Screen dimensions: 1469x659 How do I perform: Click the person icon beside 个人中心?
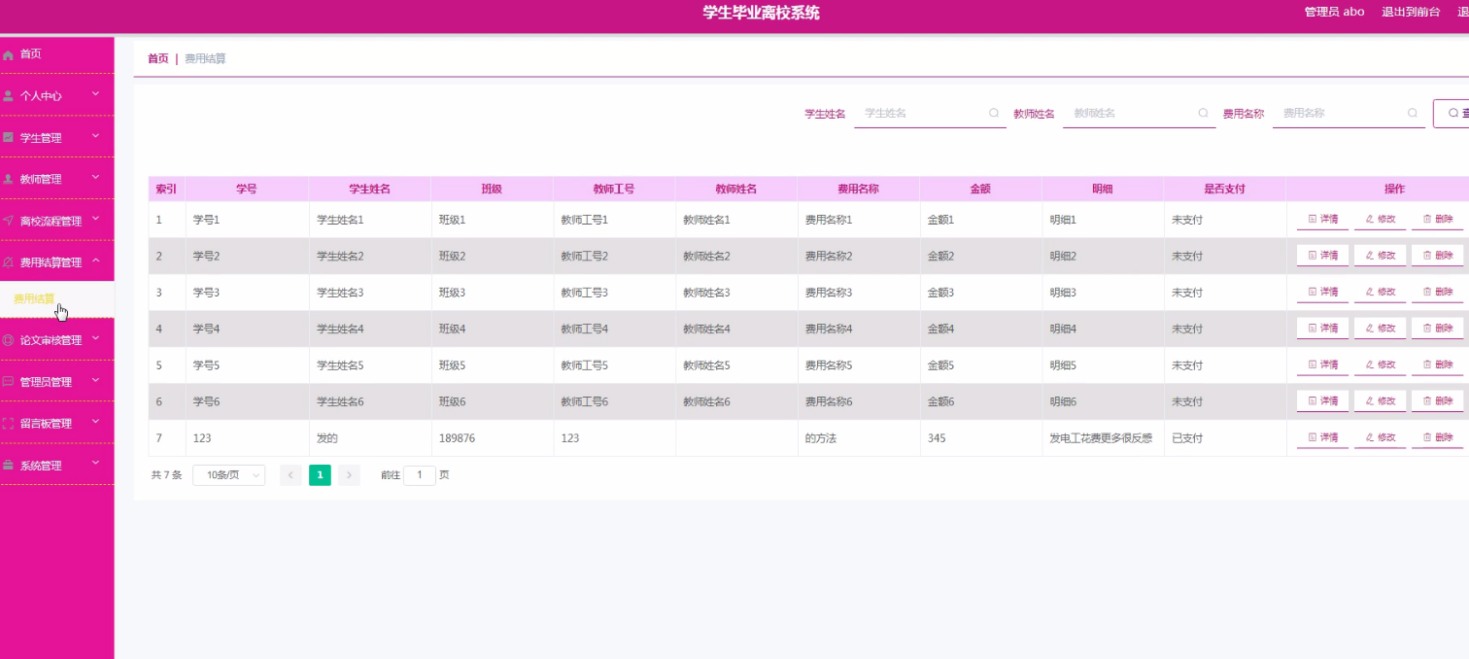(8, 96)
